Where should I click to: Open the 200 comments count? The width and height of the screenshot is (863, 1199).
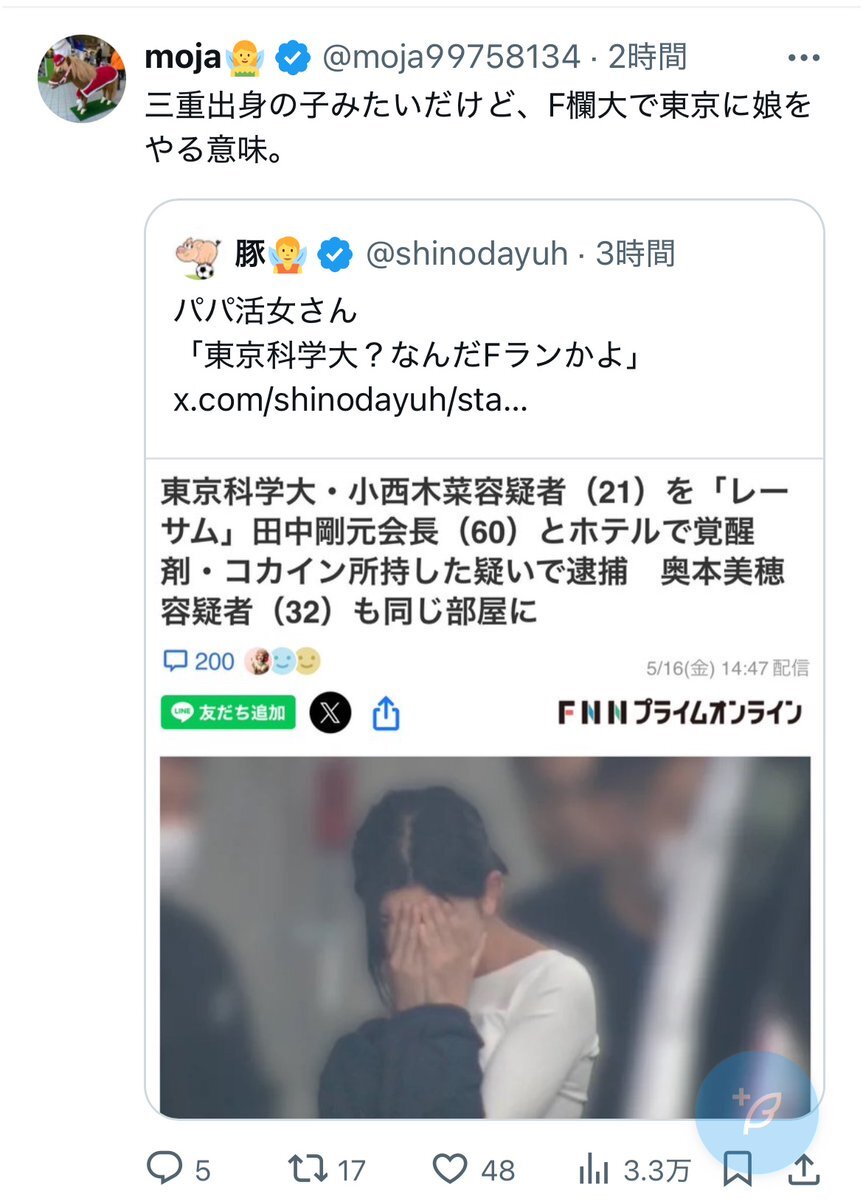pyautogui.click(x=200, y=661)
